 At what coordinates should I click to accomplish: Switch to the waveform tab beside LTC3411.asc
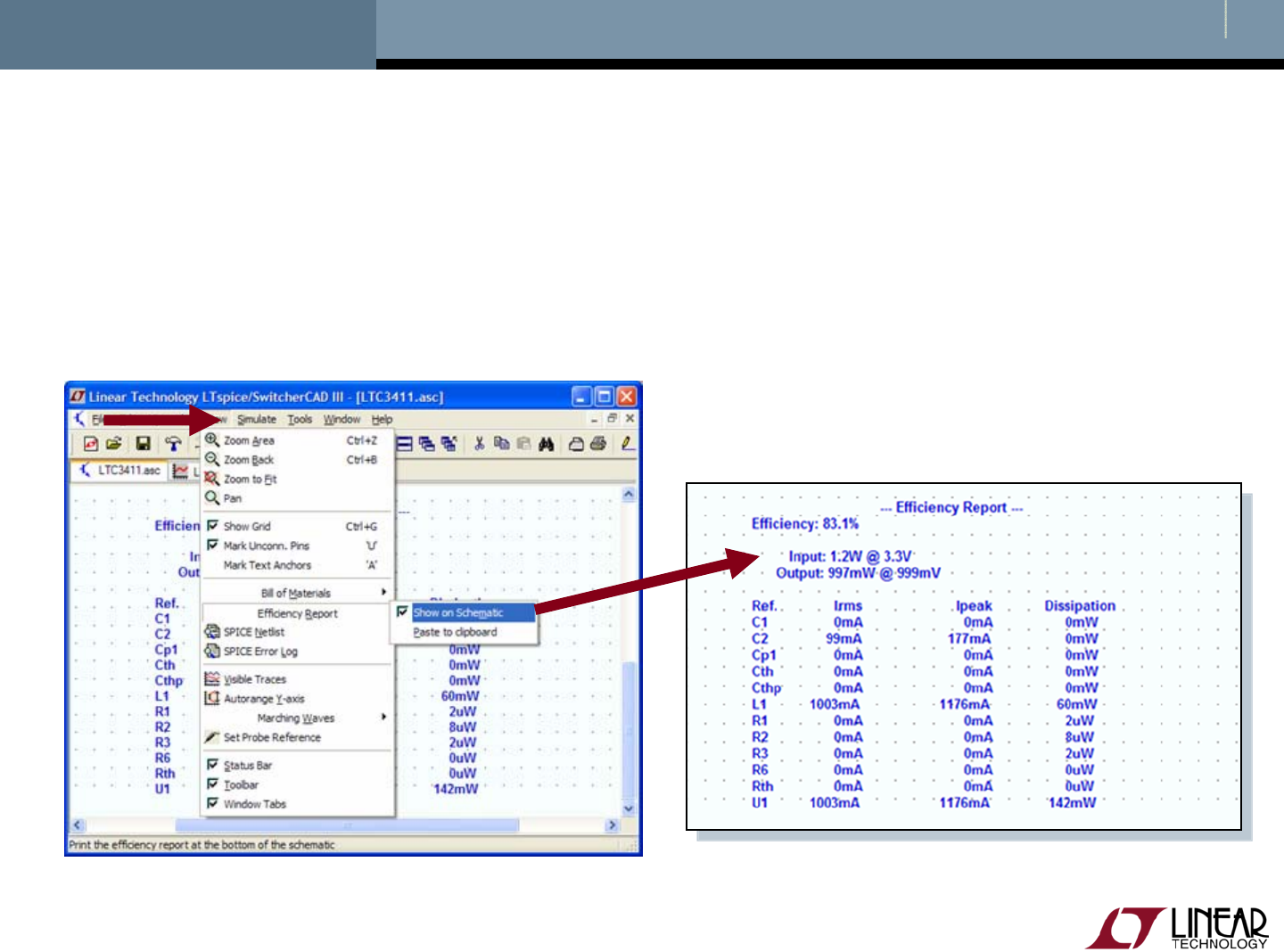[185, 471]
